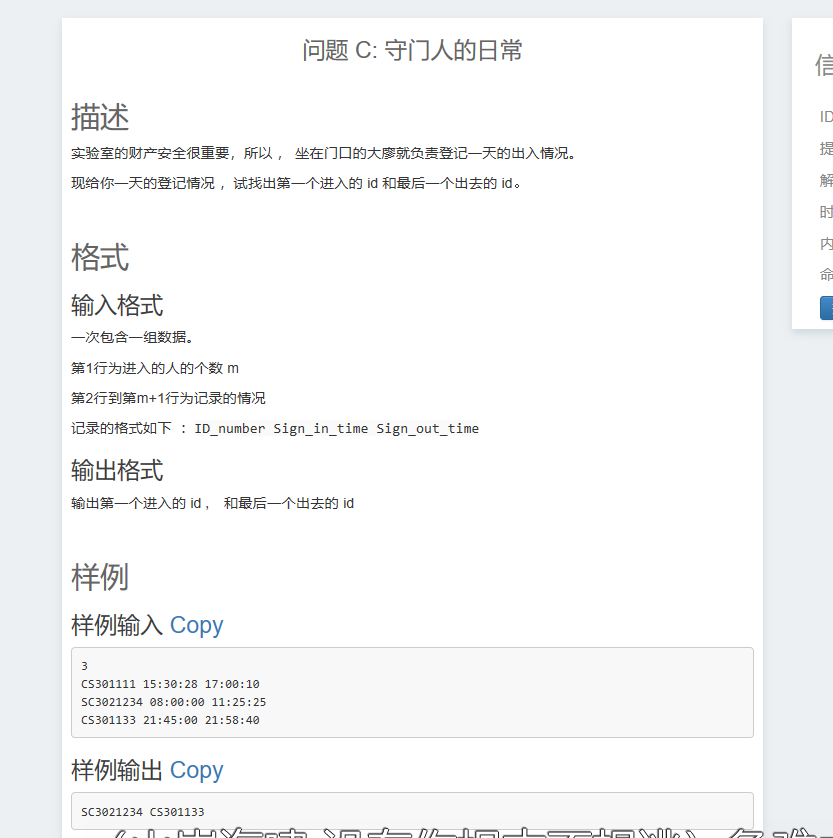Click the line 一次包含一组数据。
Screen dimensions: 833x838
[132, 337]
